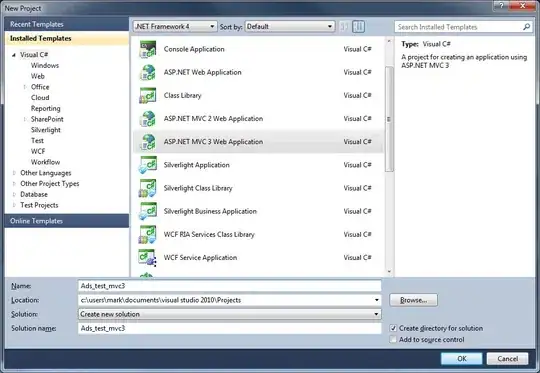
Task: Open the Location path dropdown
Action: [x=376, y=300]
